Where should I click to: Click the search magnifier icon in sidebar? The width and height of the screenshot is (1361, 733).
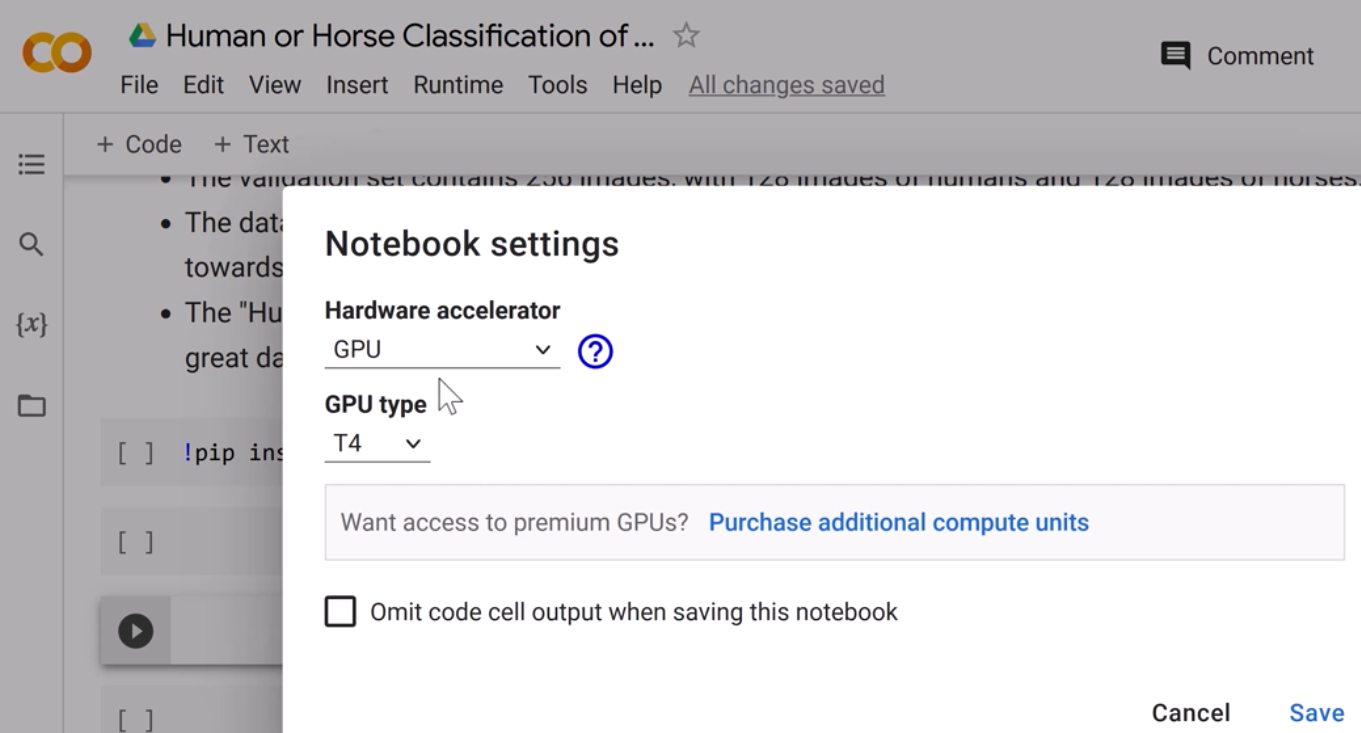tap(31, 244)
